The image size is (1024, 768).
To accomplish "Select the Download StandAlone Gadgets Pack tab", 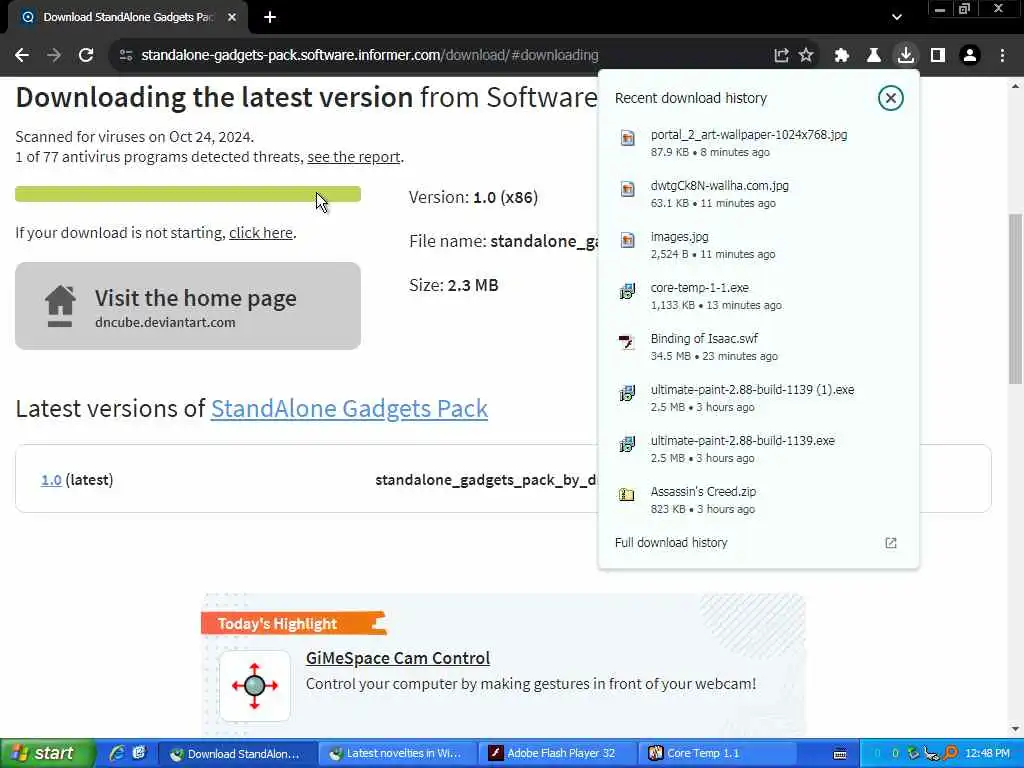I will coord(127,17).
